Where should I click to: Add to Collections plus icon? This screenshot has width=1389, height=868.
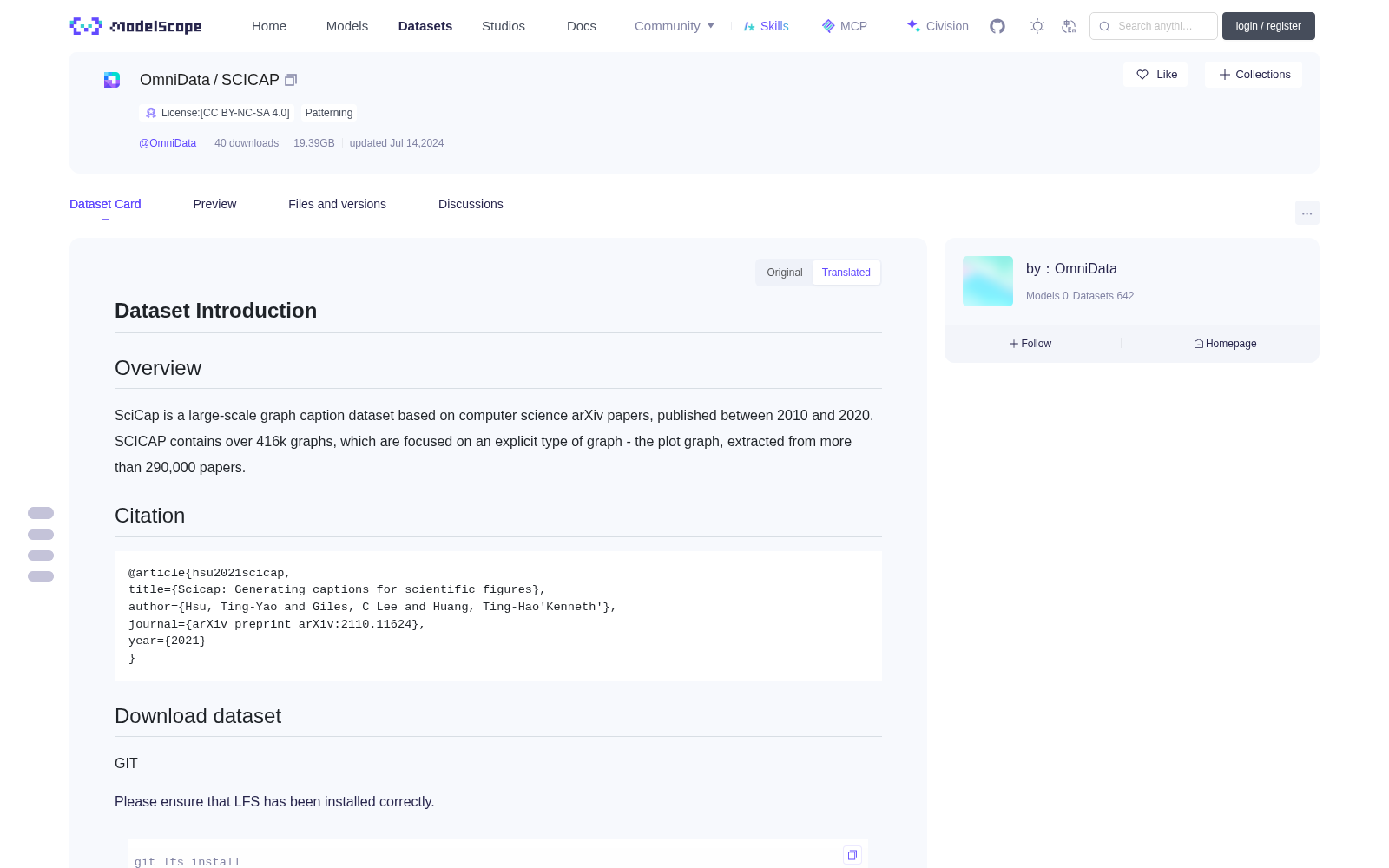1225,75
